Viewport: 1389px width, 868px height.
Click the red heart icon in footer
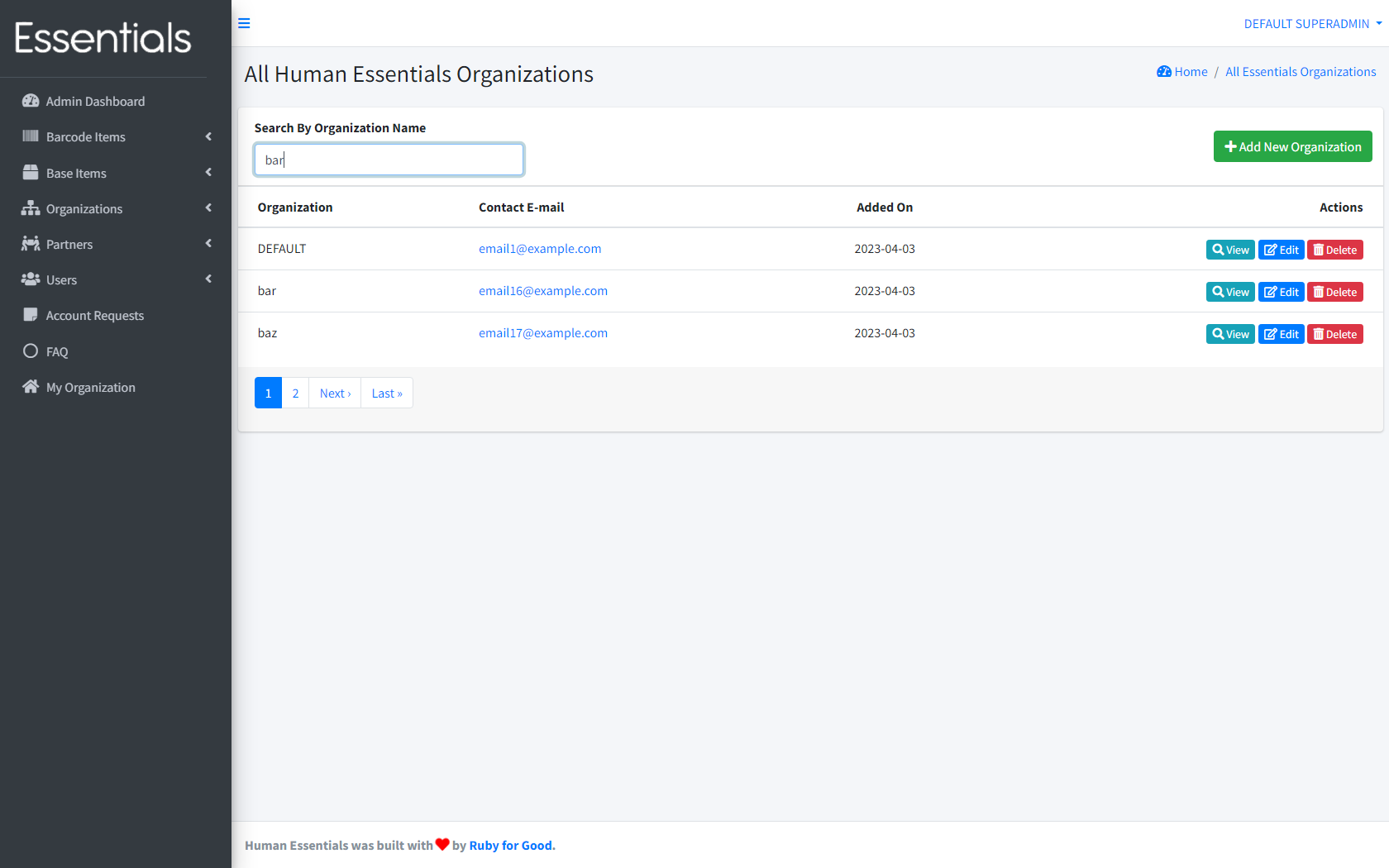442,844
